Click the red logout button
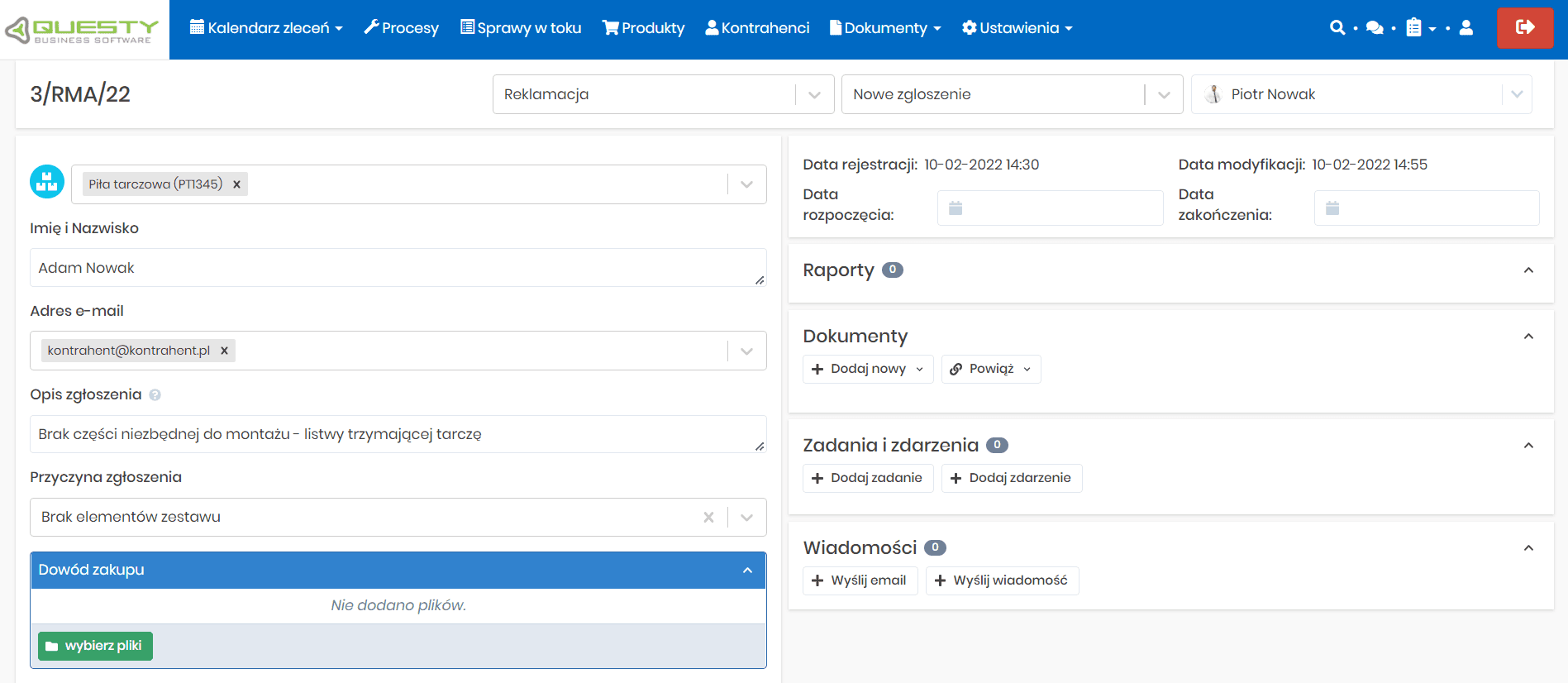Viewport: 1568px width, 683px height. 1525,27
